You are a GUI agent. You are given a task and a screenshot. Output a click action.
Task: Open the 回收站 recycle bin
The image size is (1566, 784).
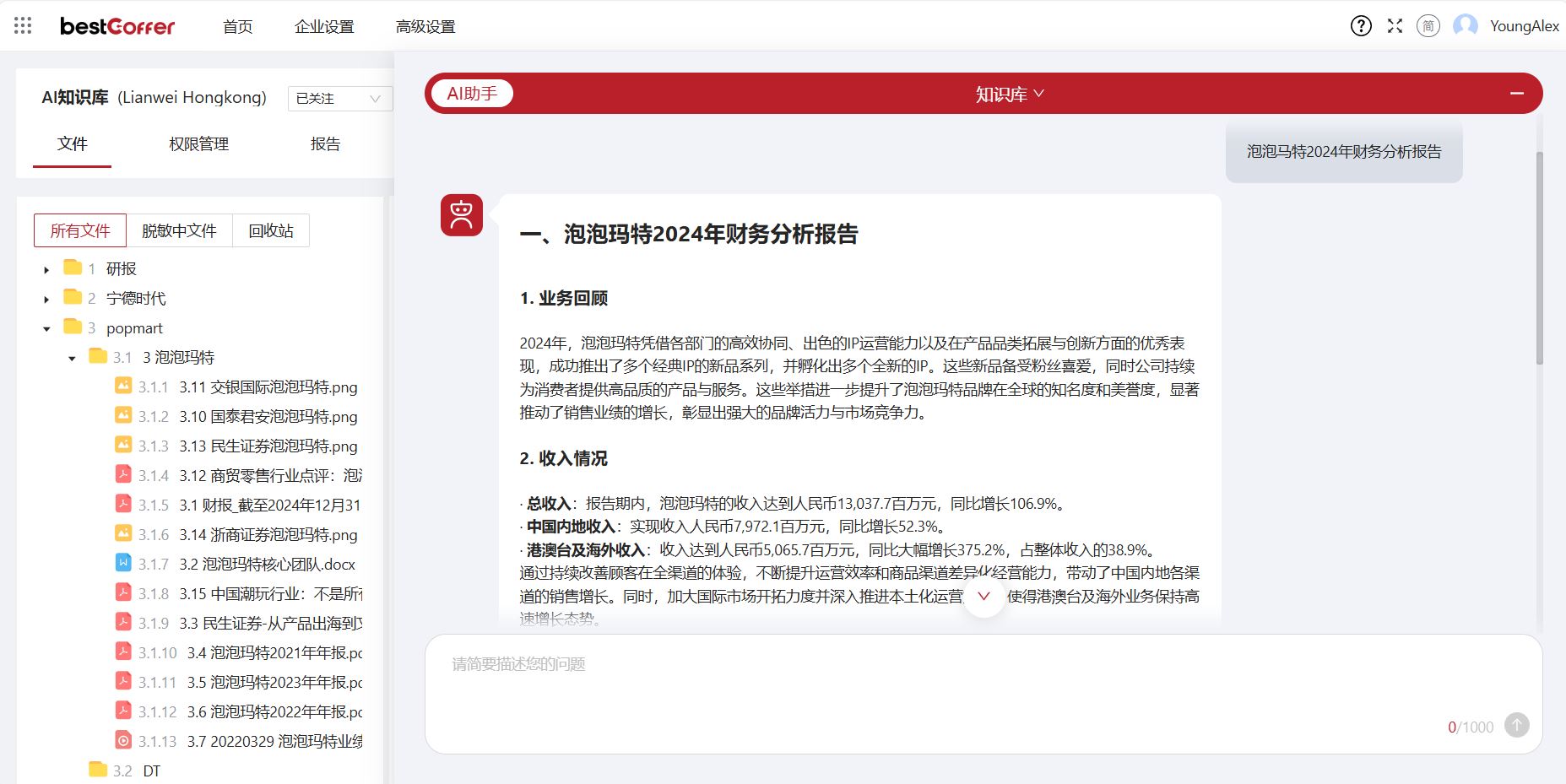pos(271,230)
